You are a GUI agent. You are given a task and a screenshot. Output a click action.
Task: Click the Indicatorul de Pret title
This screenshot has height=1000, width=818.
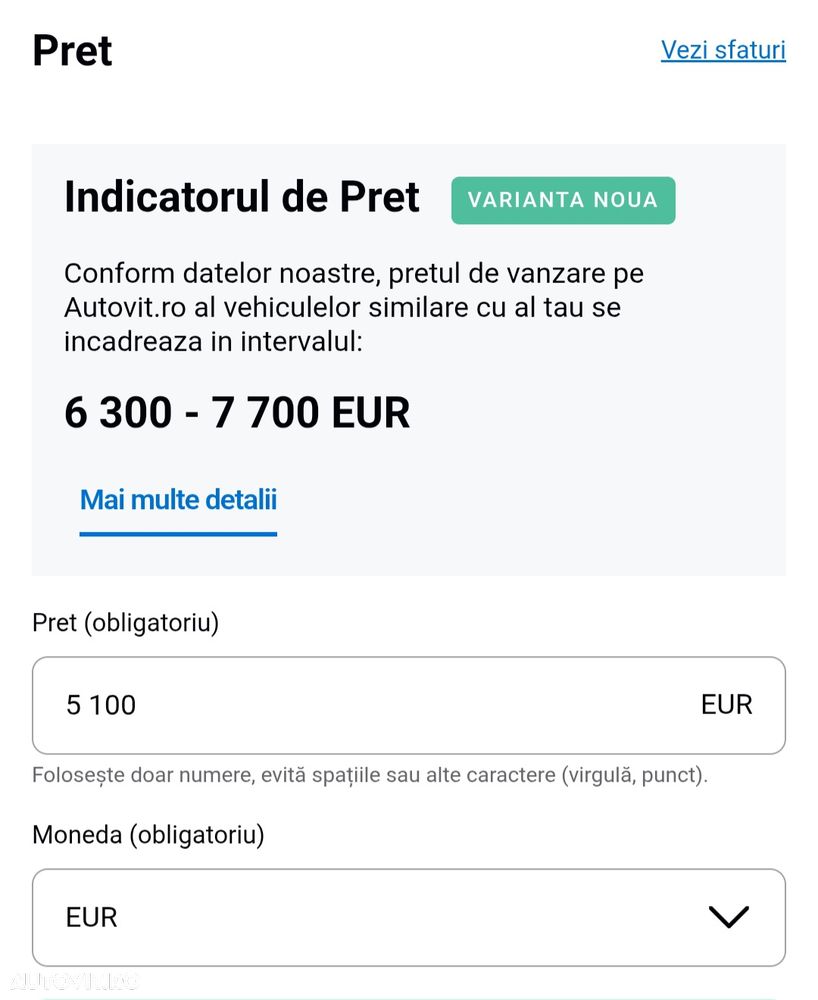point(242,197)
